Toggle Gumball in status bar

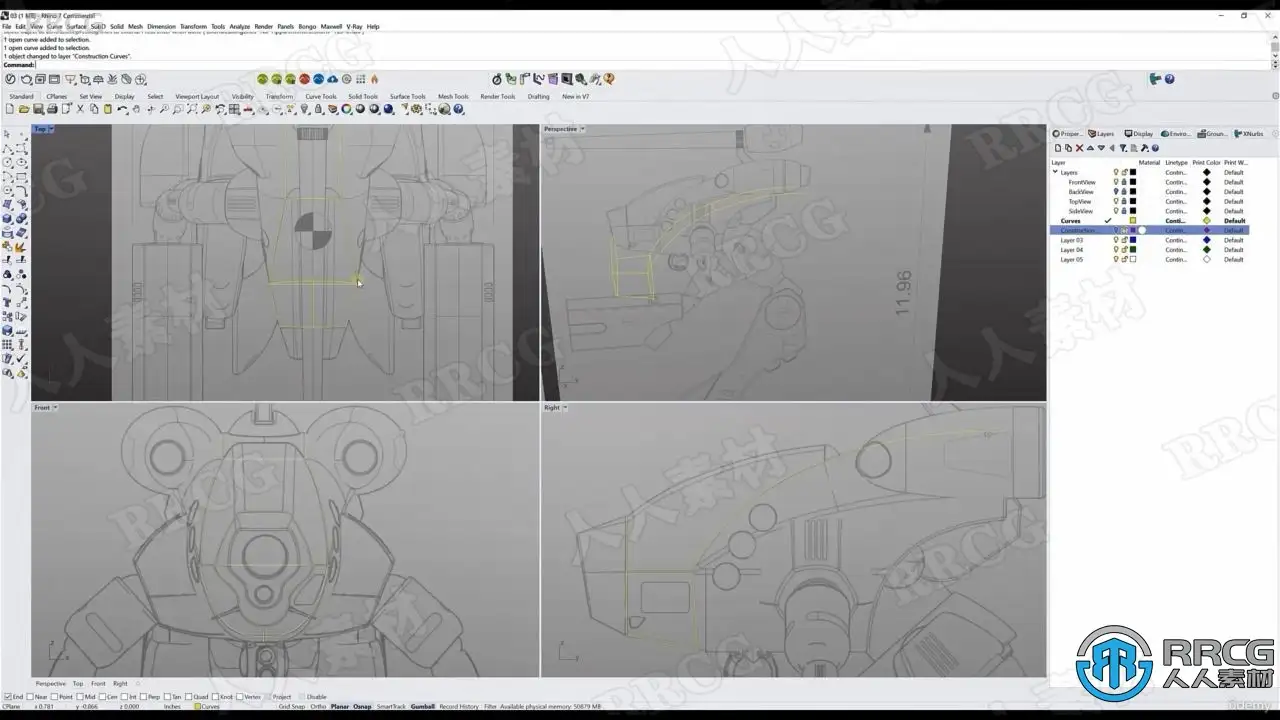tap(423, 707)
